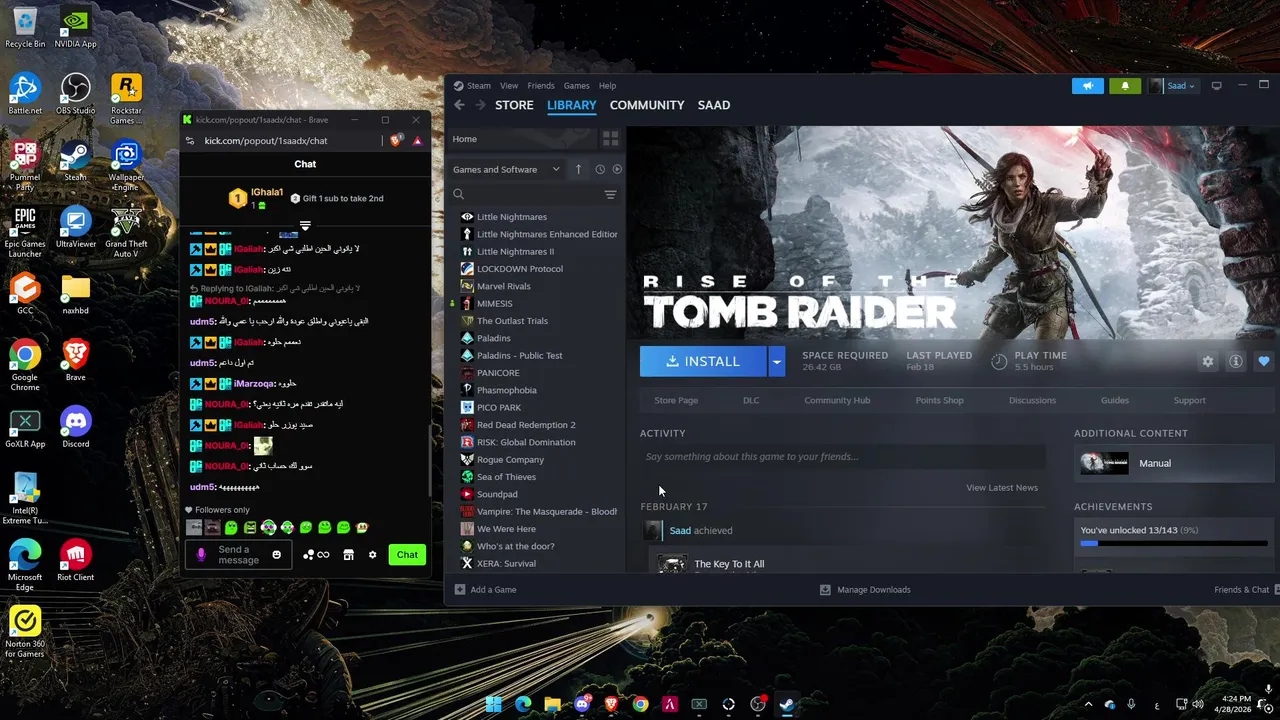Image resolution: width=1280 pixels, height=720 pixels.
Task: Click Add a Game plus icon
Action: pyautogui.click(x=460, y=590)
